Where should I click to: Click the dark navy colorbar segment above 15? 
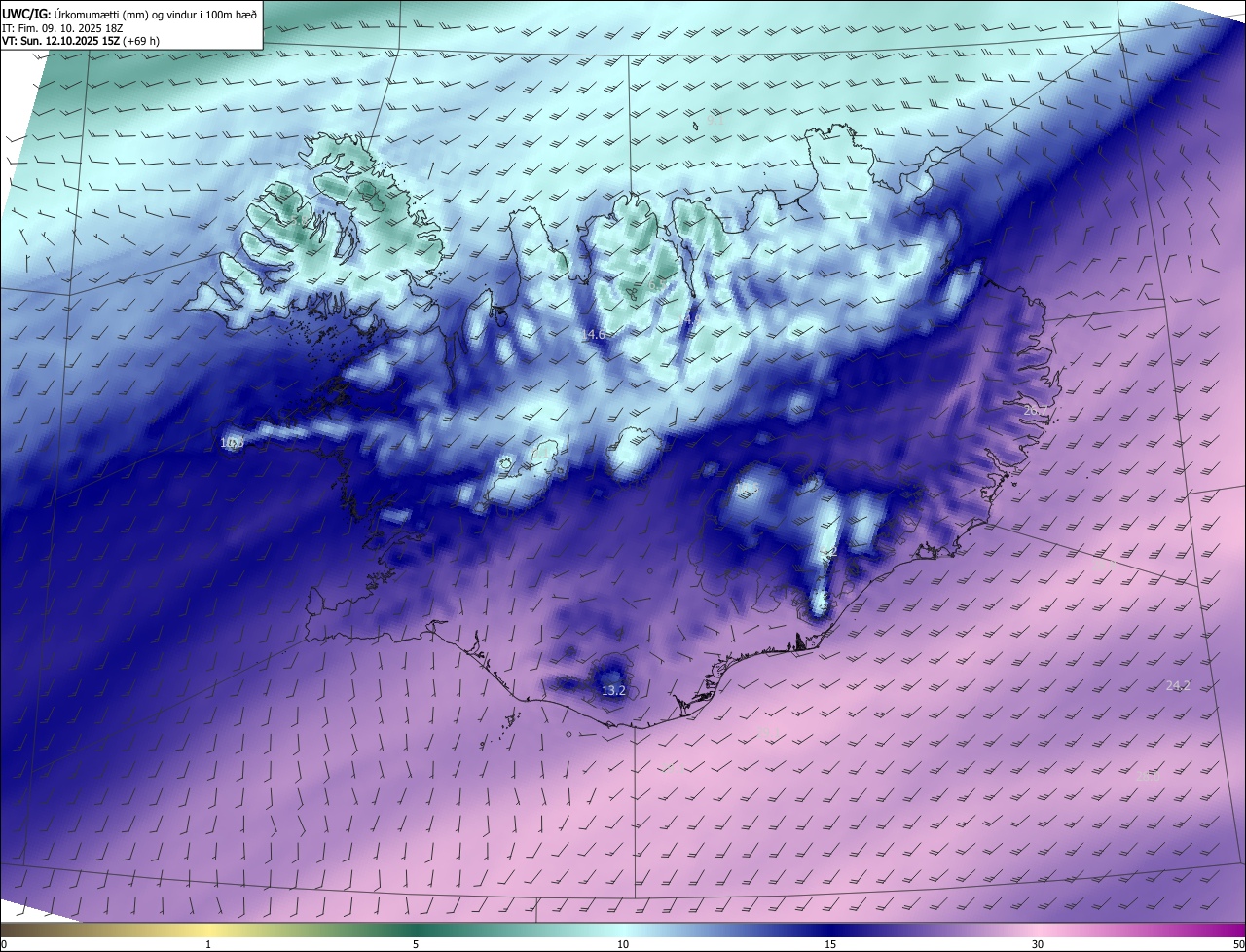[x=830, y=930]
